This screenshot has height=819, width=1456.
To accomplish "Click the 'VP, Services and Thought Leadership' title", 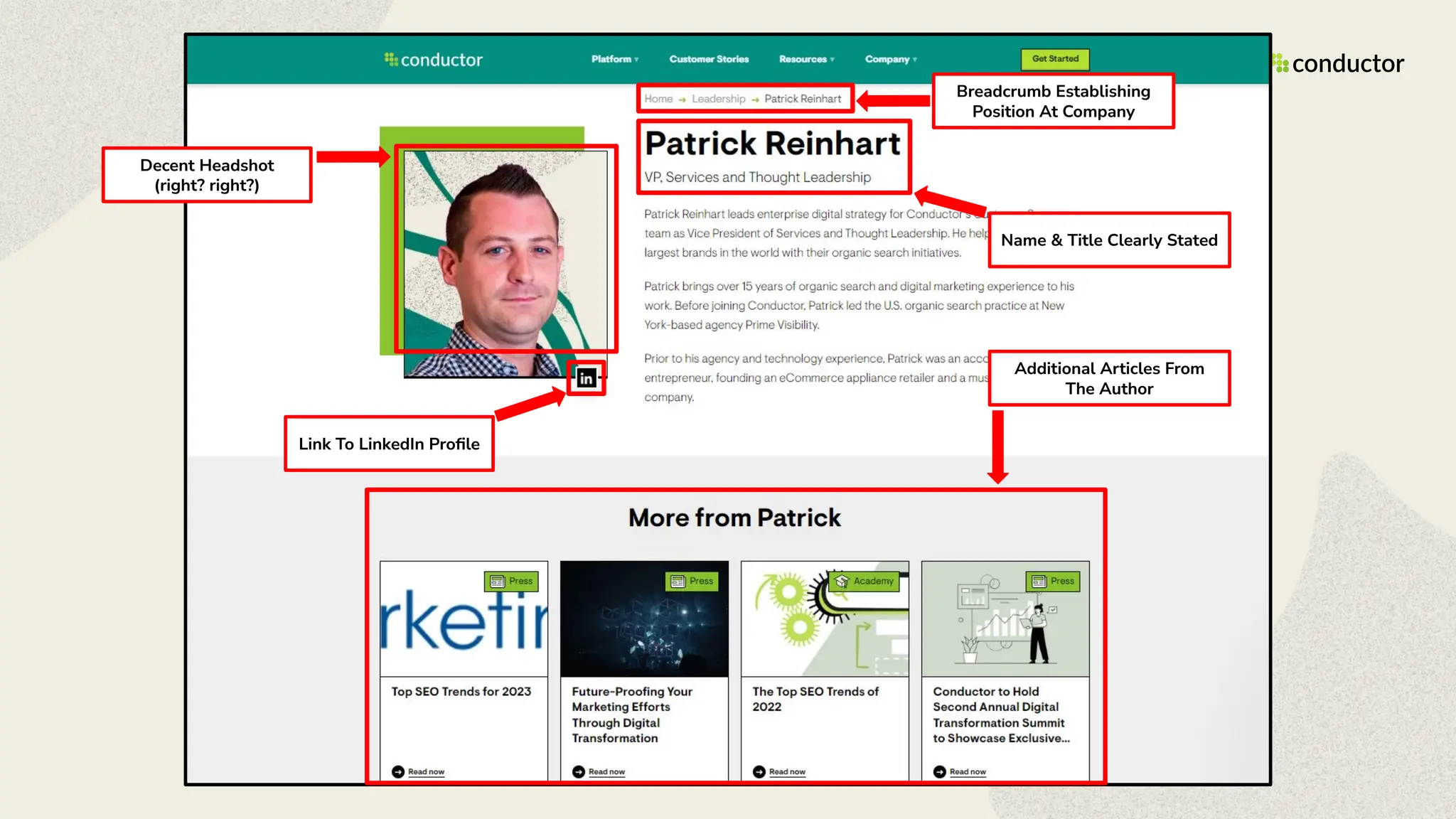I will (757, 177).
